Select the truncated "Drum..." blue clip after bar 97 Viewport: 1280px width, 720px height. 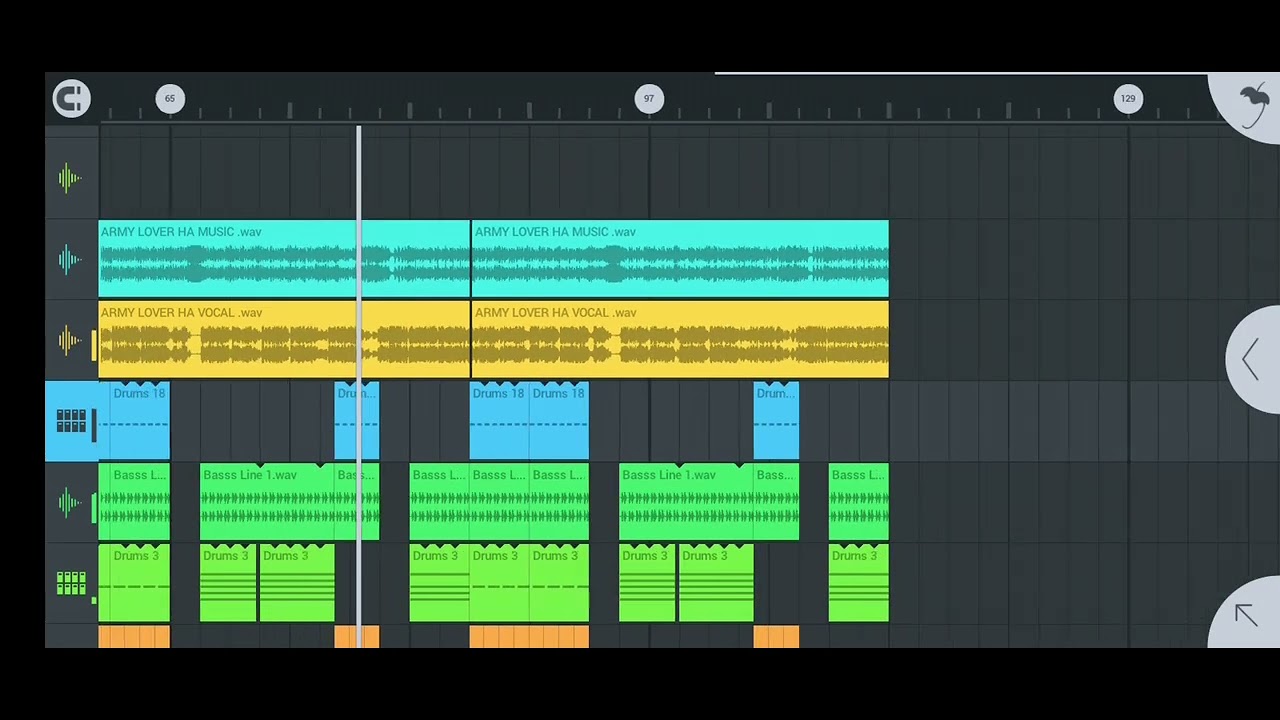[776, 421]
